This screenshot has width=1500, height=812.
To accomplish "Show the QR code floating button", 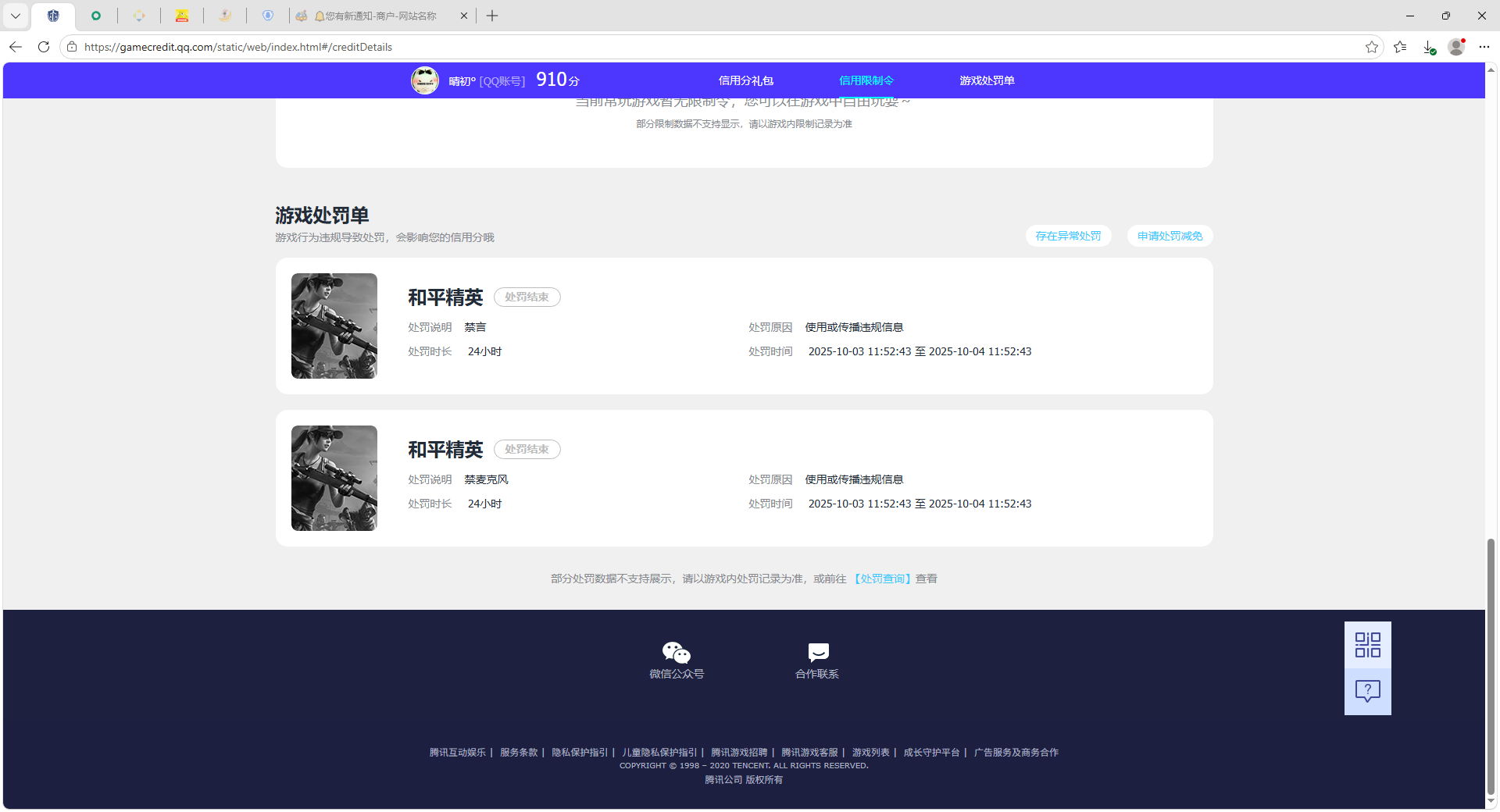I will coord(1368,645).
